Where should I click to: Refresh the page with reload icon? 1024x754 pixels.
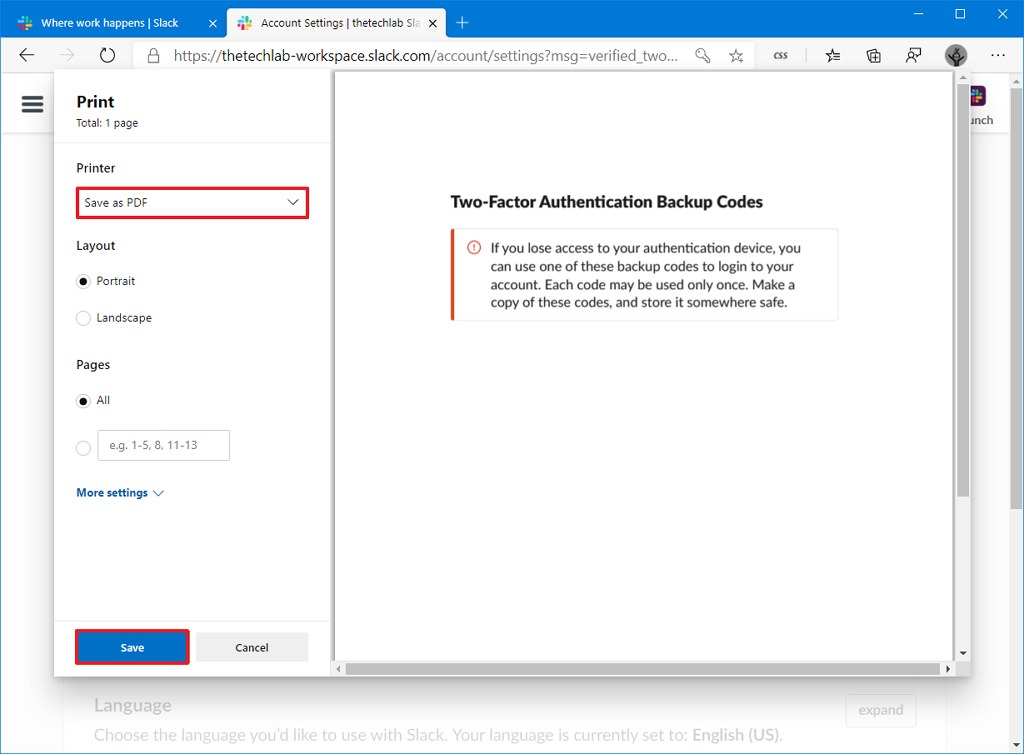point(107,56)
